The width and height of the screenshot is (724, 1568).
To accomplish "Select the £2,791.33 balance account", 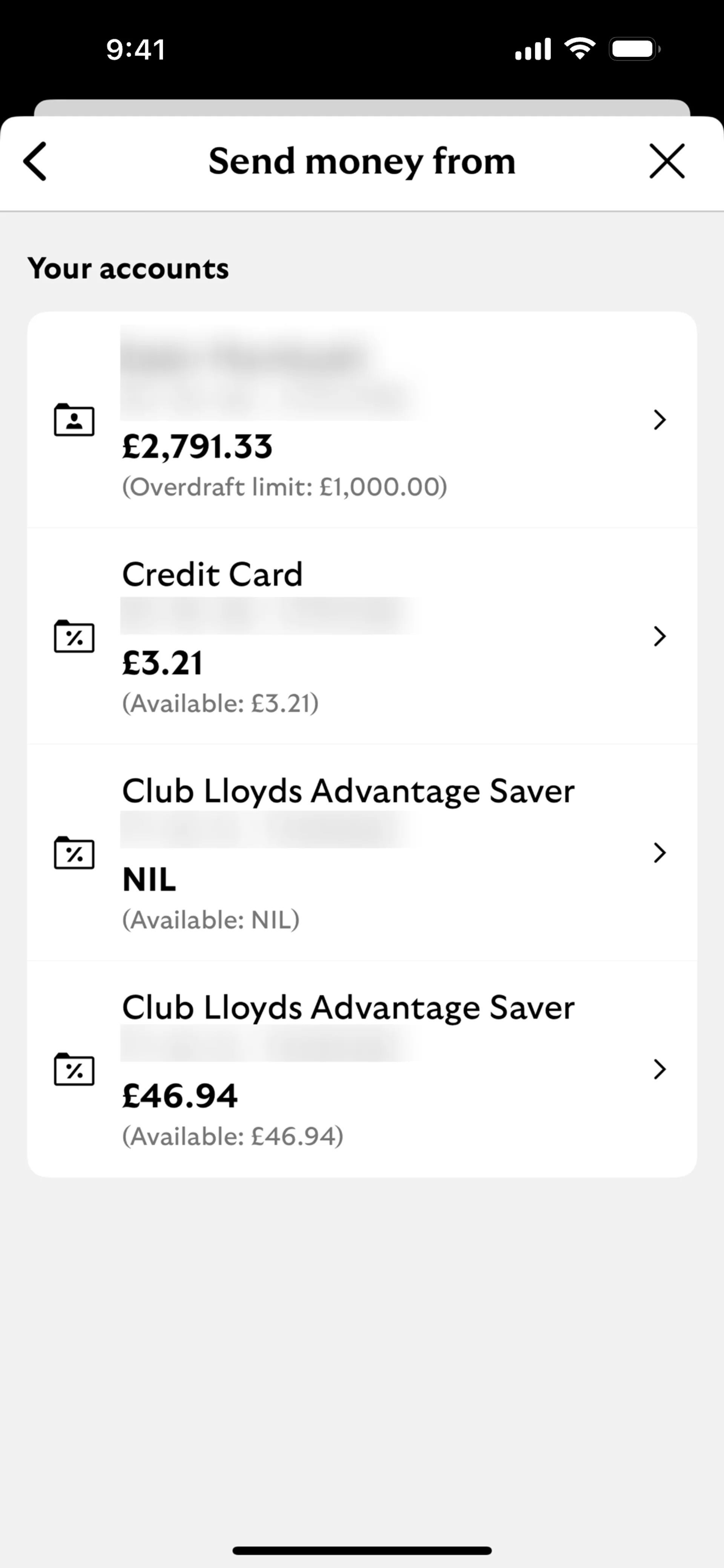I will (197, 446).
